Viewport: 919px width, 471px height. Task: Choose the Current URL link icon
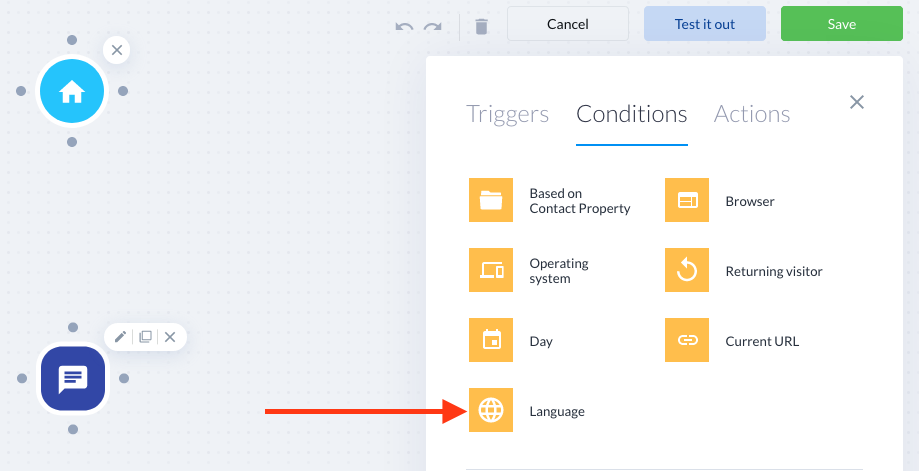(x=687, y=340)
